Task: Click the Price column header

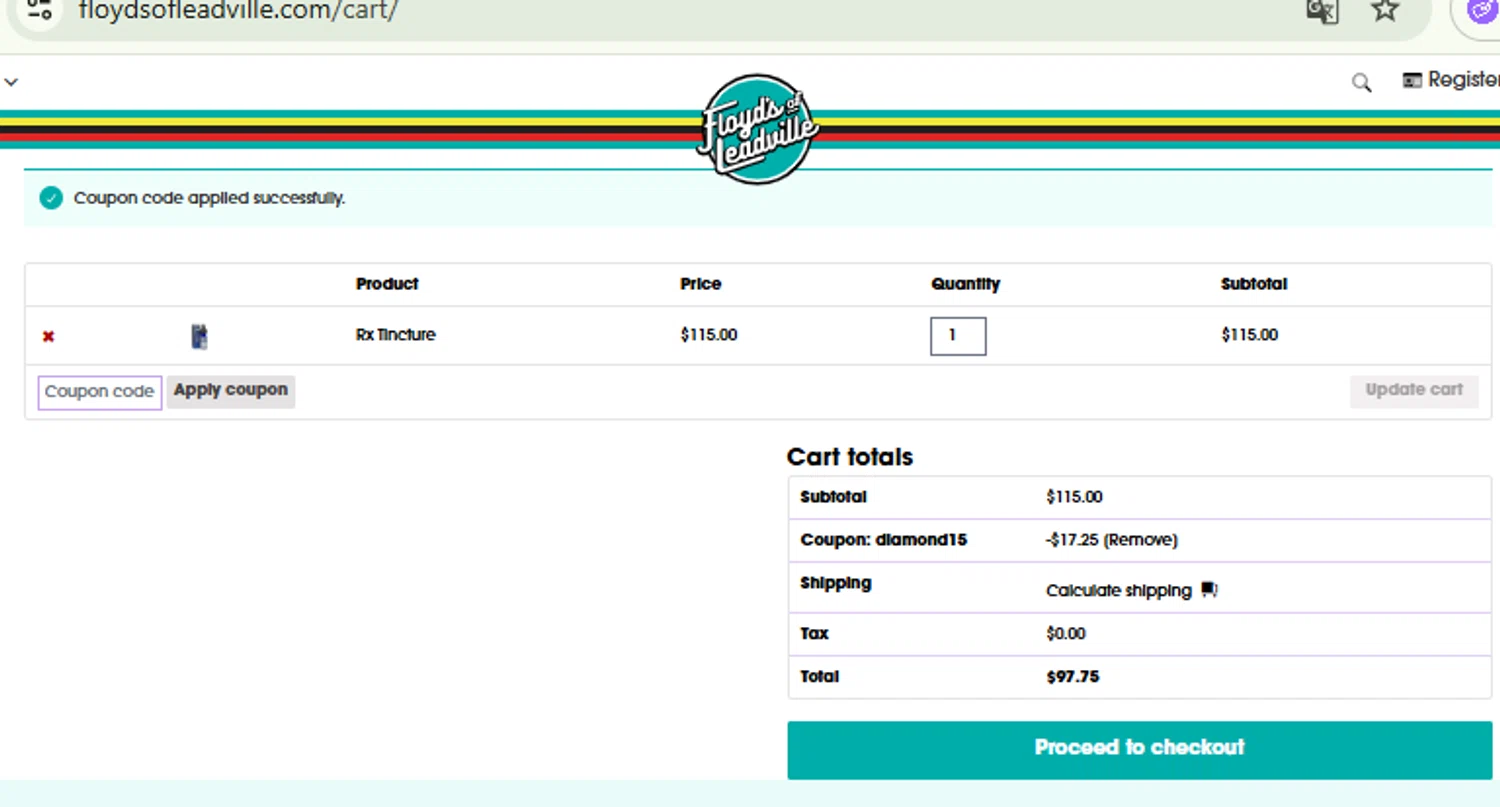Action: (700, 284)
